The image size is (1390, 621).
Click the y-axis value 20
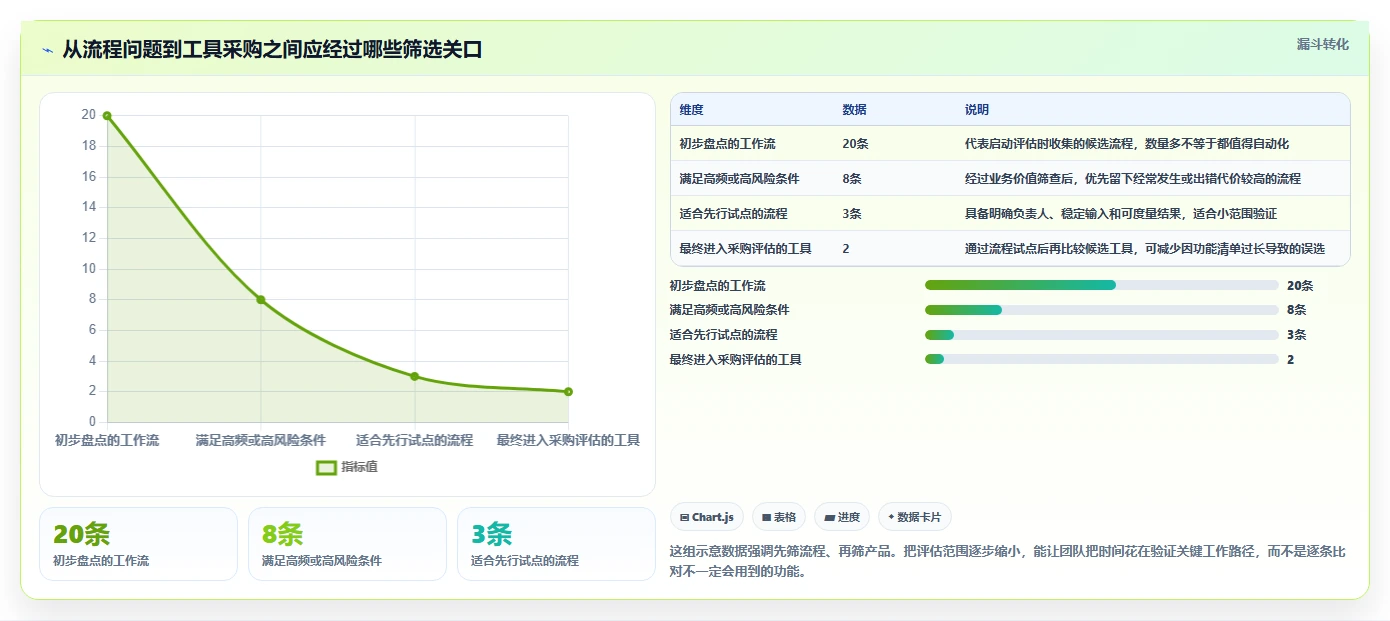(89, 115)
